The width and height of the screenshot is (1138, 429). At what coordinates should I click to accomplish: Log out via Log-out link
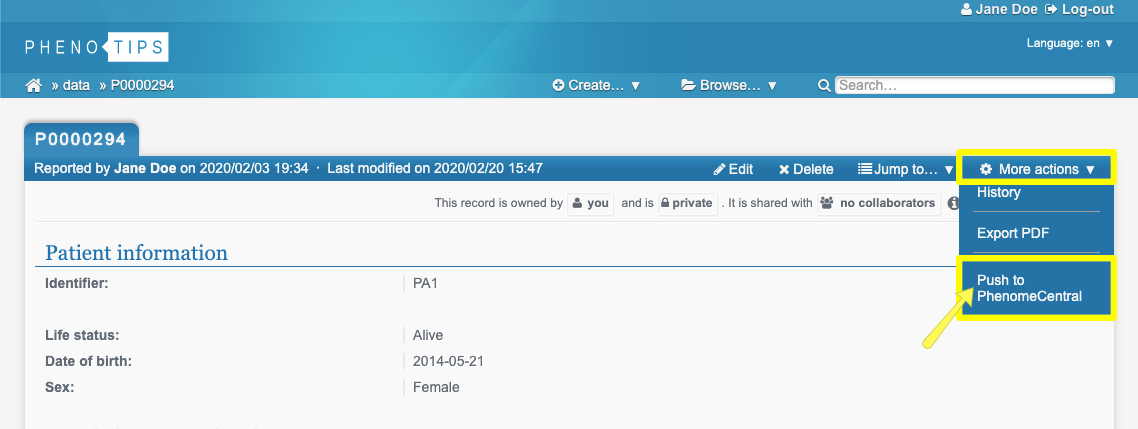coord(1078,9)
